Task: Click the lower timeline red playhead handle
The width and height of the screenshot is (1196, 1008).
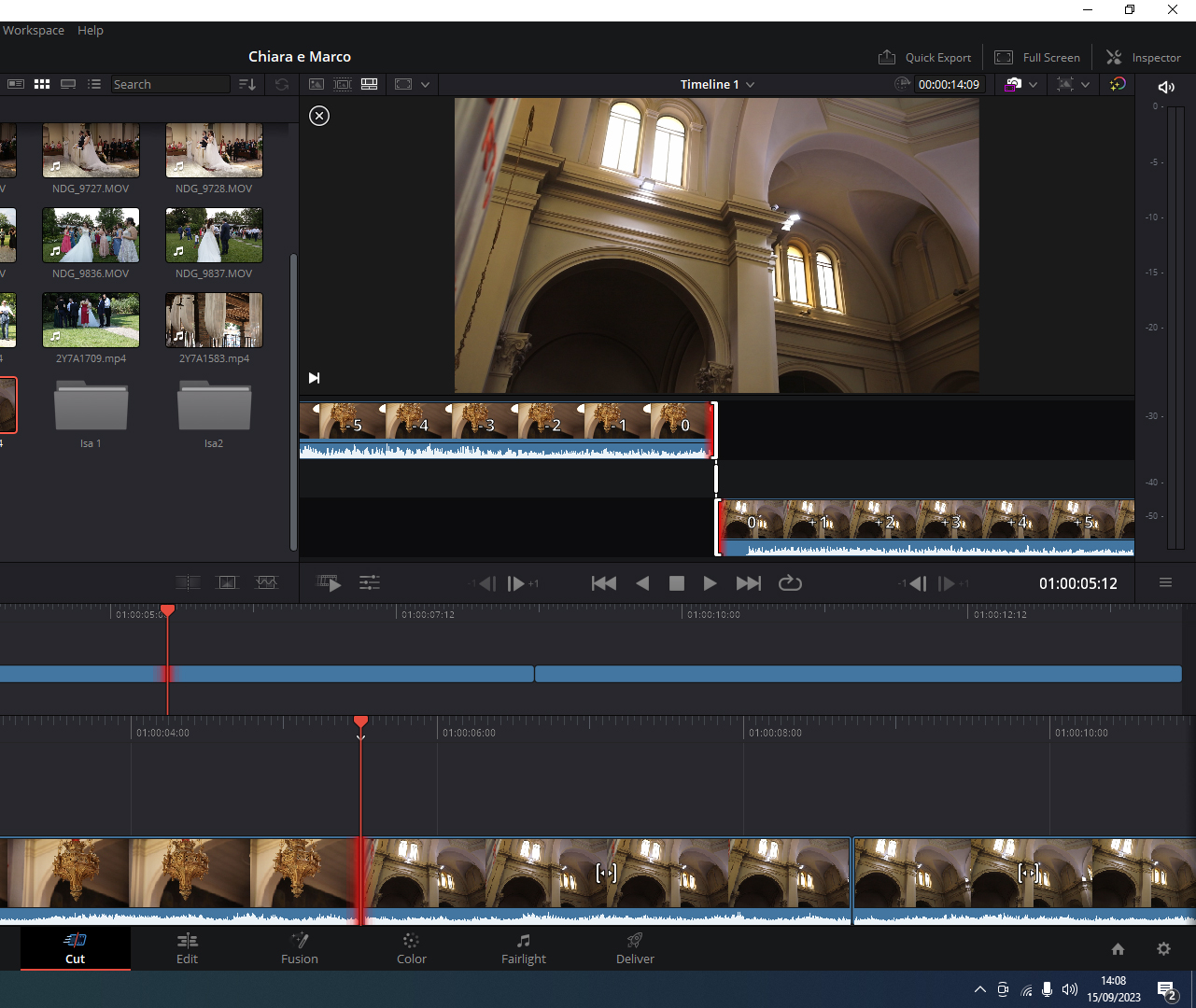Action: (360, 721)
